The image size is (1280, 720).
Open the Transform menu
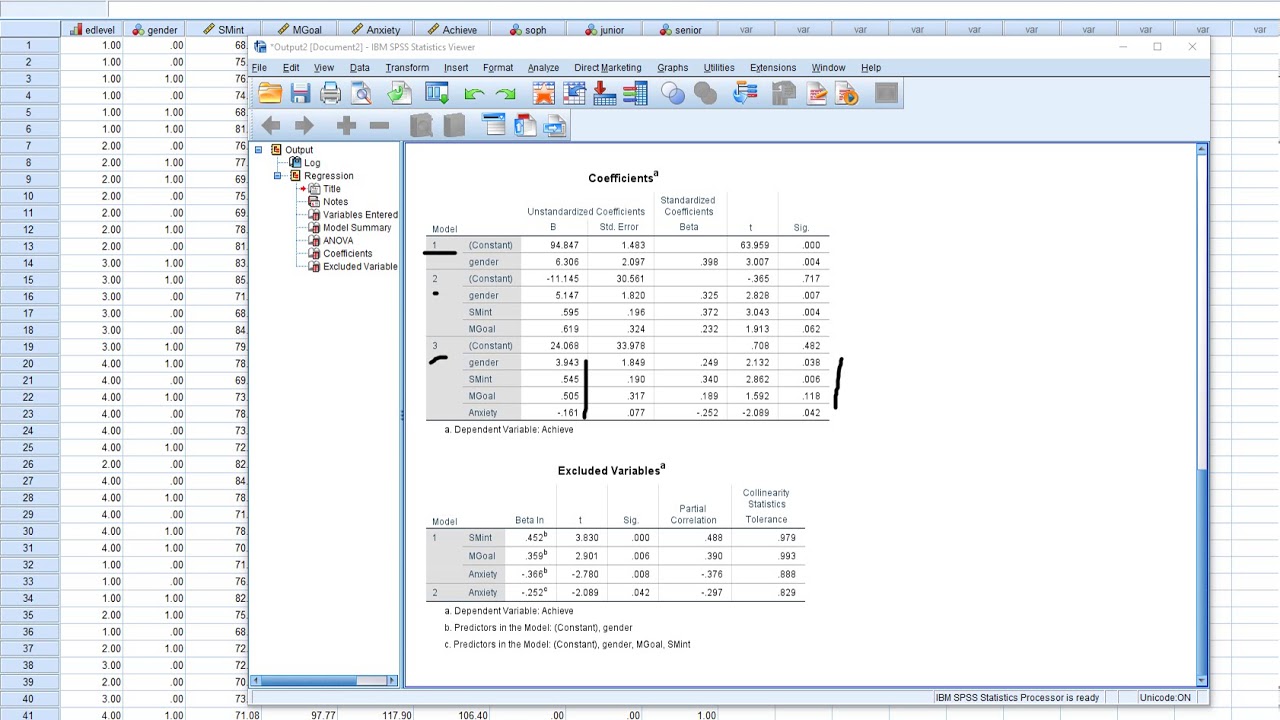[407, 68]
